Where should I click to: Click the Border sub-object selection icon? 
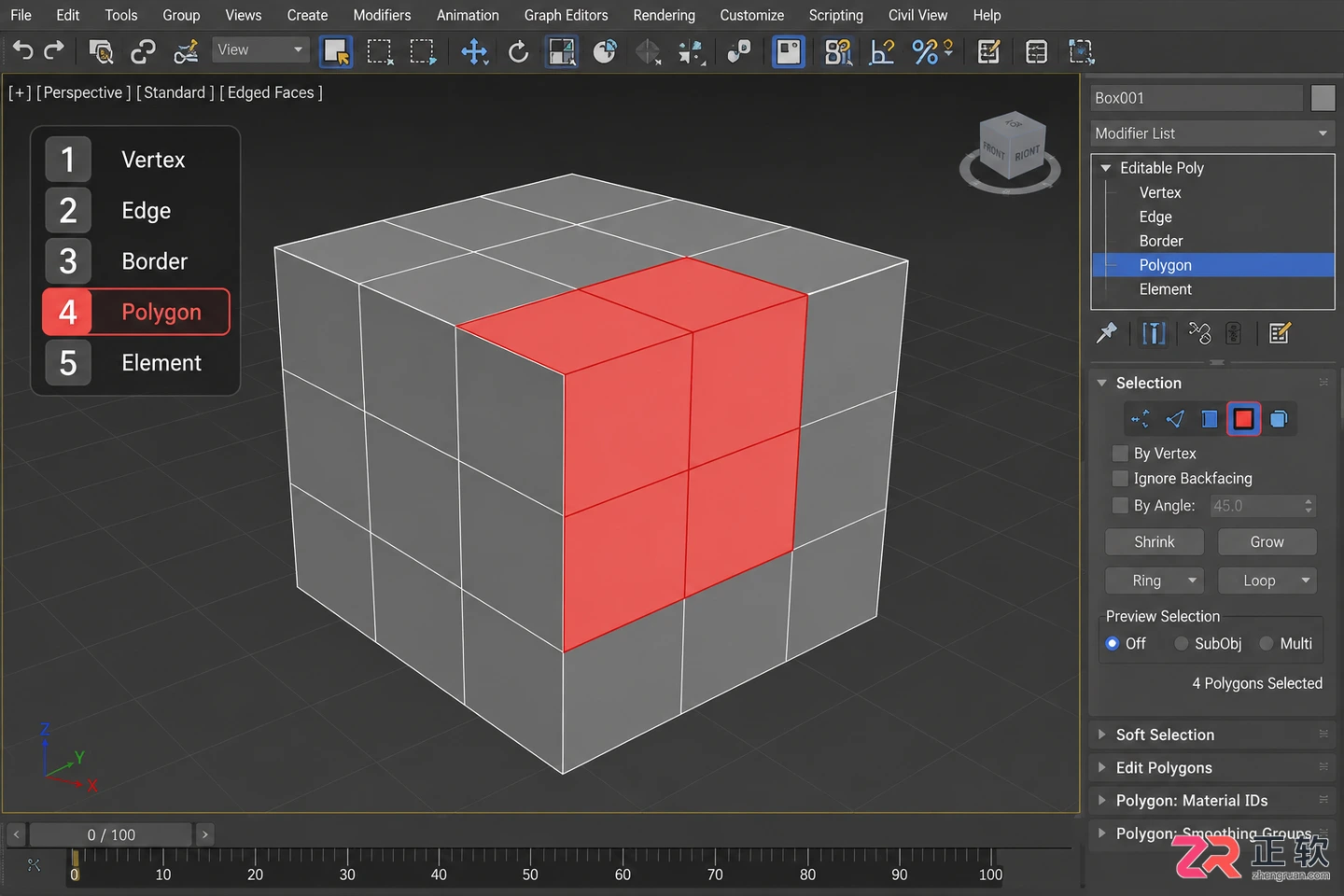point(1210,419)
